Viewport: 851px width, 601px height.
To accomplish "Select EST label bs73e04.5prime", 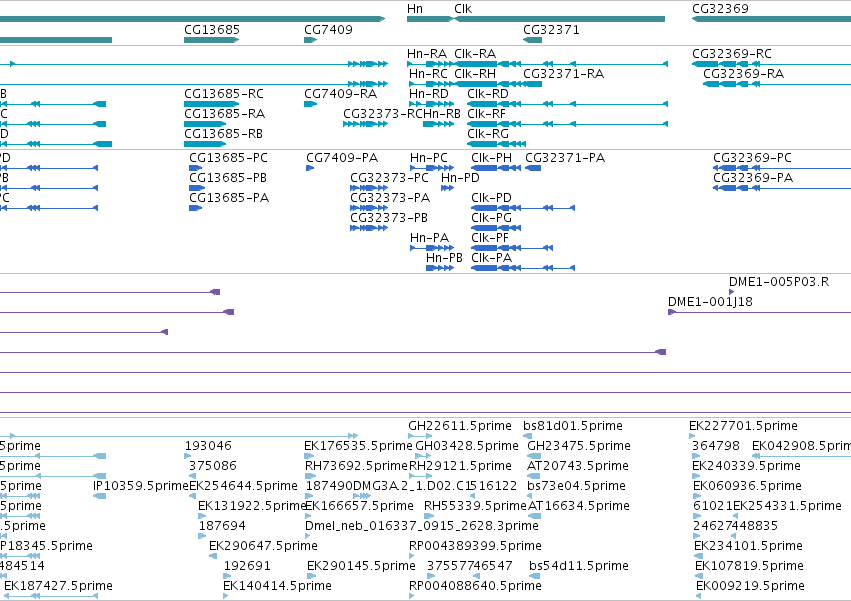I will click(x=576, y=486).
